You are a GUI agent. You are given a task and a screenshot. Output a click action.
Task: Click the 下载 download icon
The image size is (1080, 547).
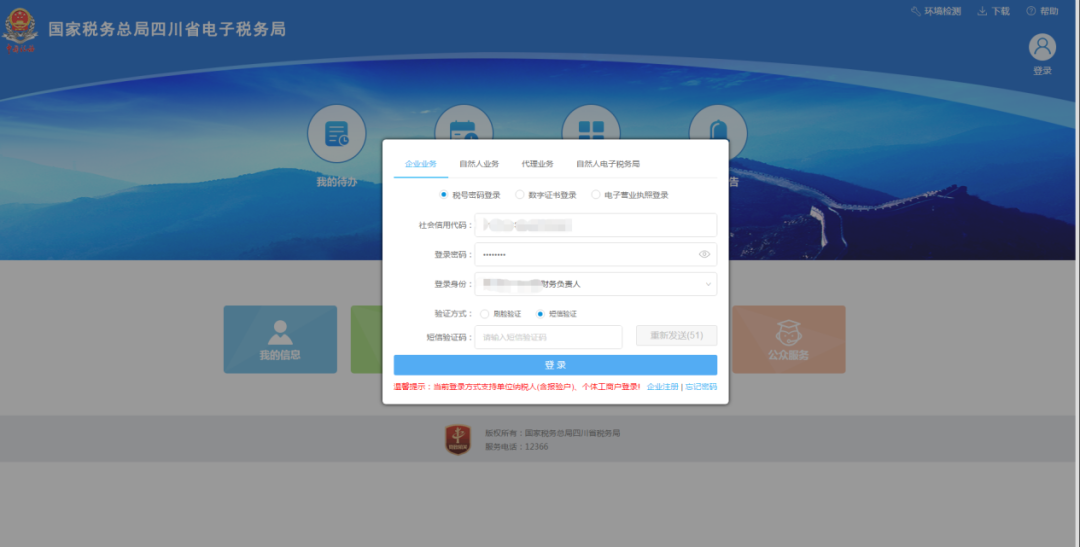pyautogui.click(x=982, y=11)
